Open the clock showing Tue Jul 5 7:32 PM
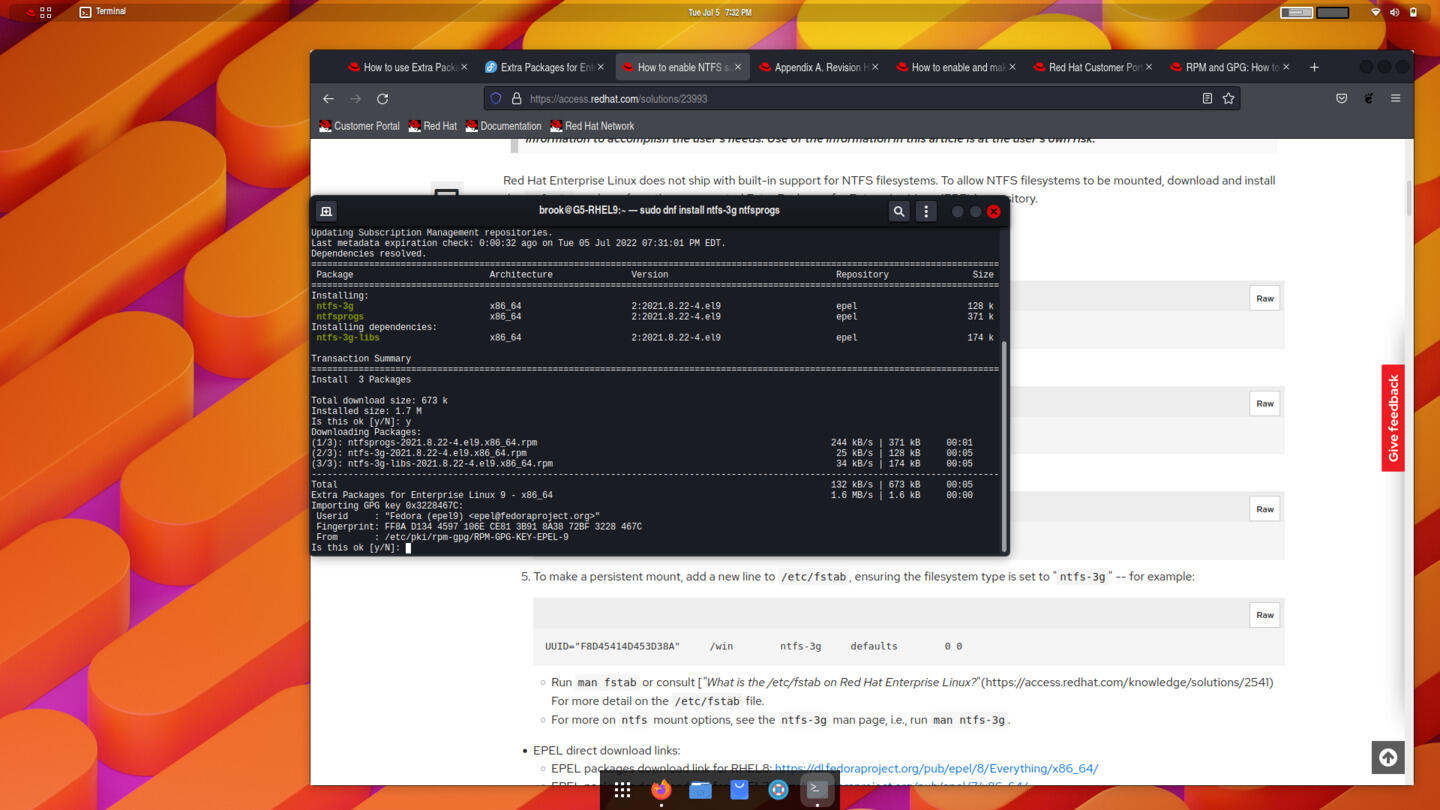1440x810 pixels. 720,12
